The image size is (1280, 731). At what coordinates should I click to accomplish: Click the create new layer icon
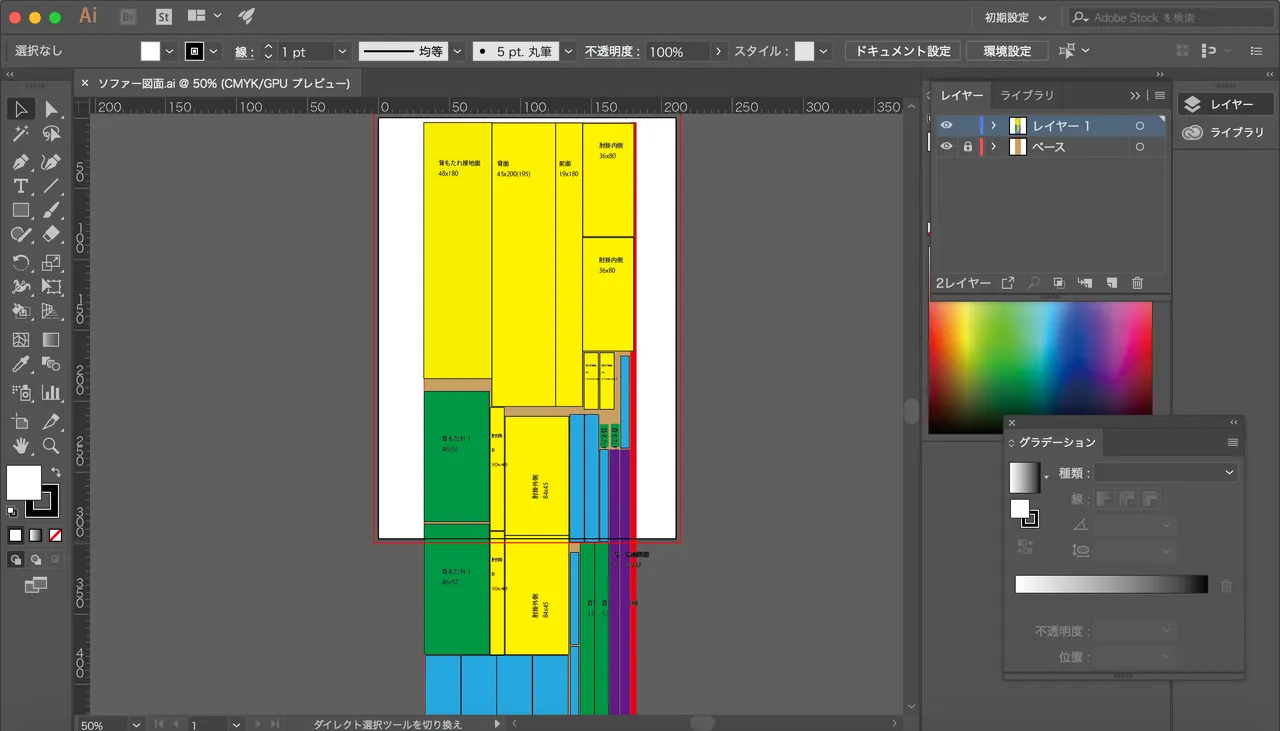point(1111,284)
